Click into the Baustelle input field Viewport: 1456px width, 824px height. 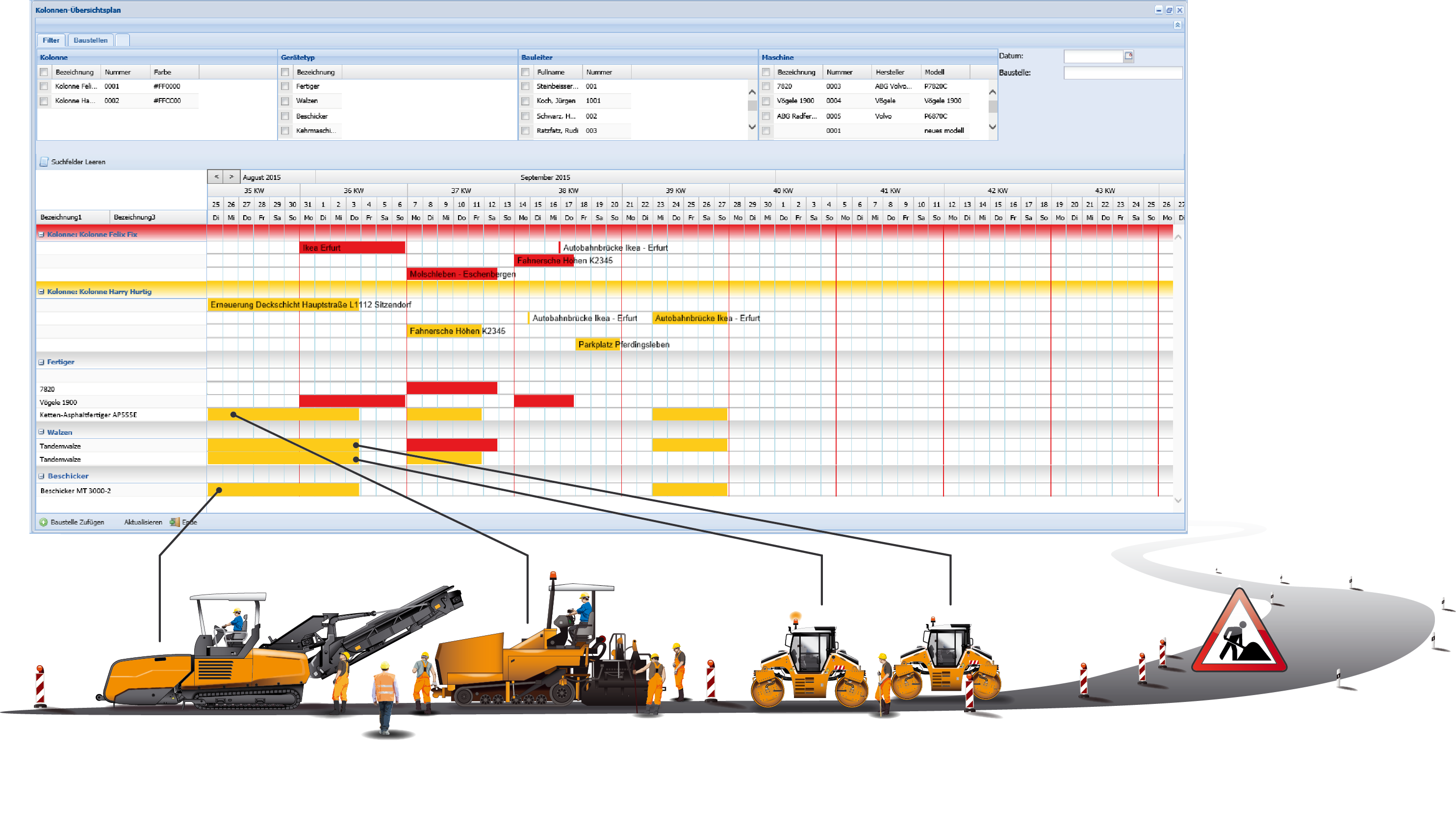(x=1122, y=73)
